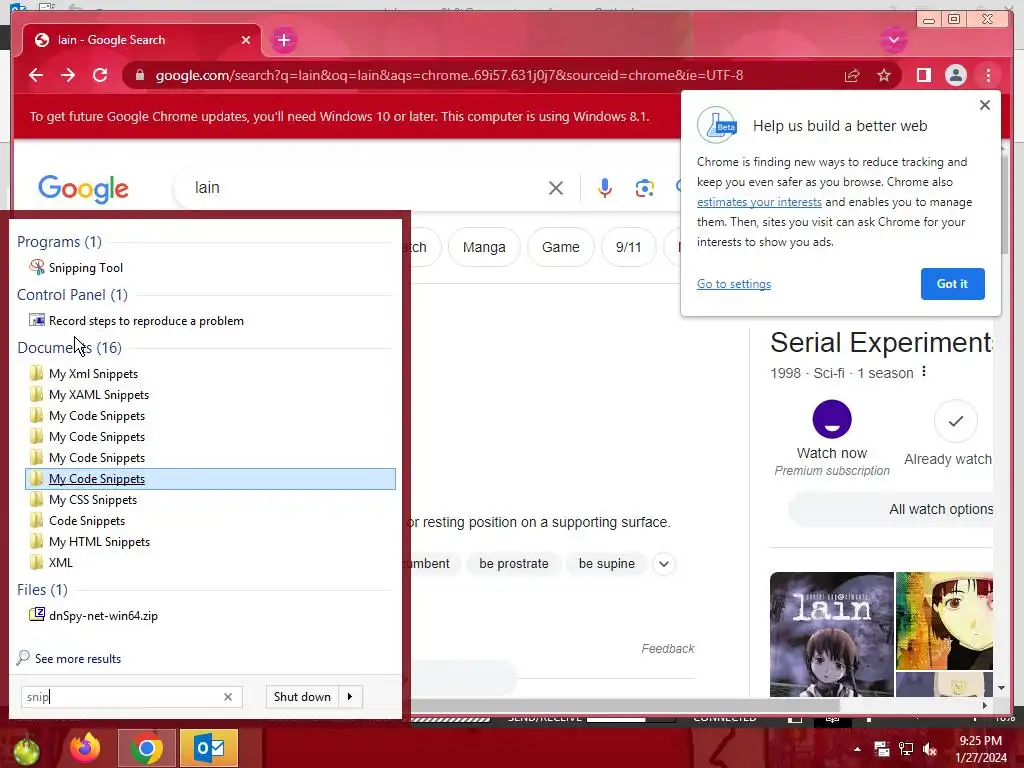The image size is (1024, 768).
Task: Close the lain - Google Search tab
Action: pos(246,40)
